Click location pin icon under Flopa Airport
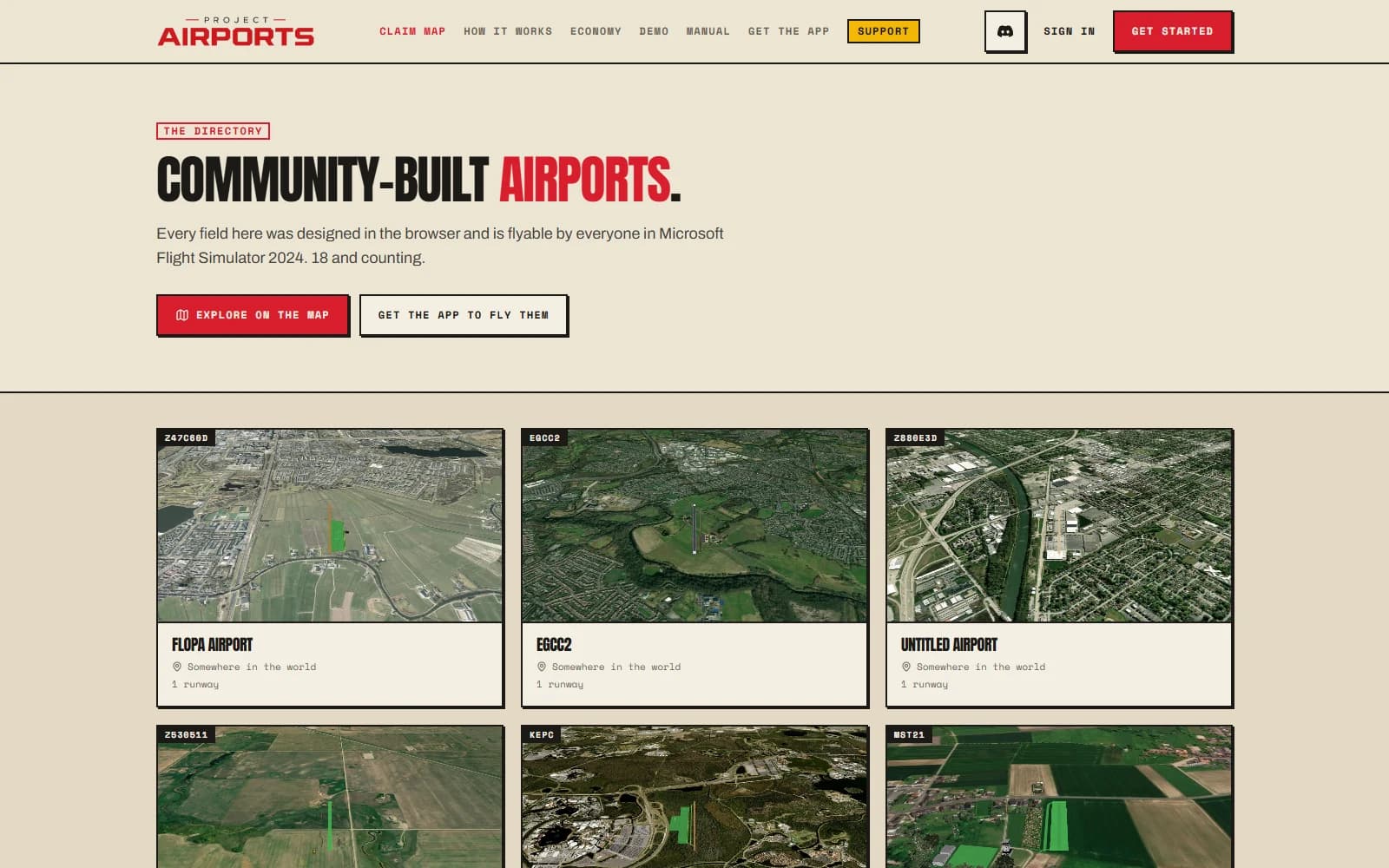 [x=177, y=667]
